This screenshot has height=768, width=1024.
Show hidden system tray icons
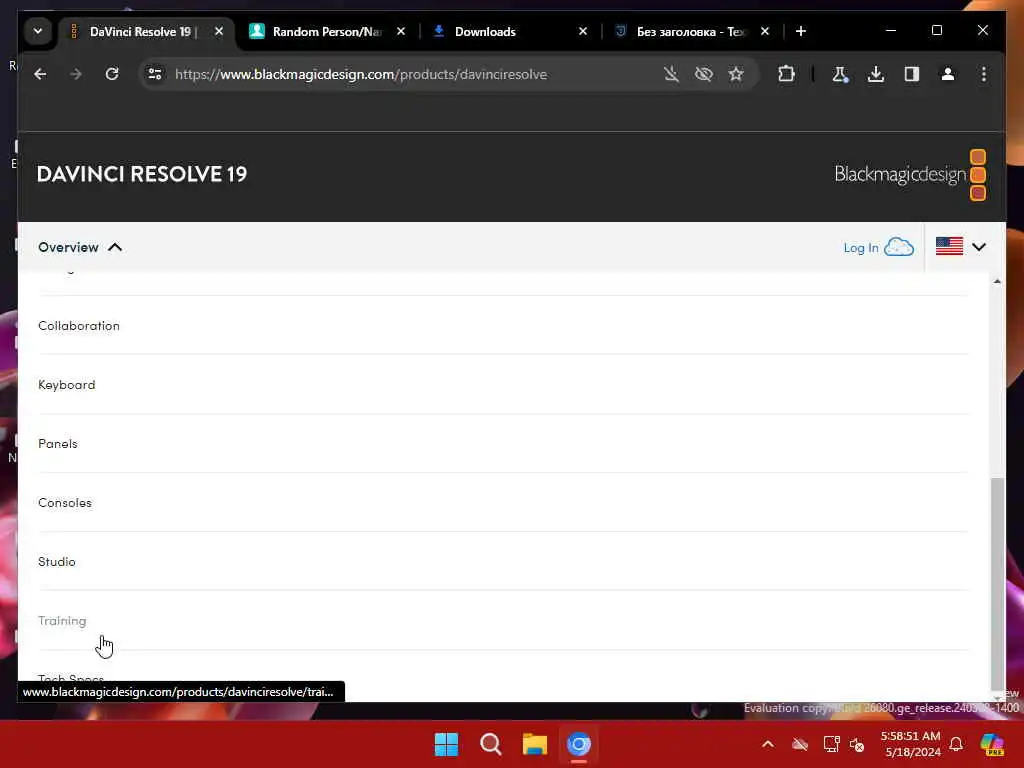pos(768,744)
